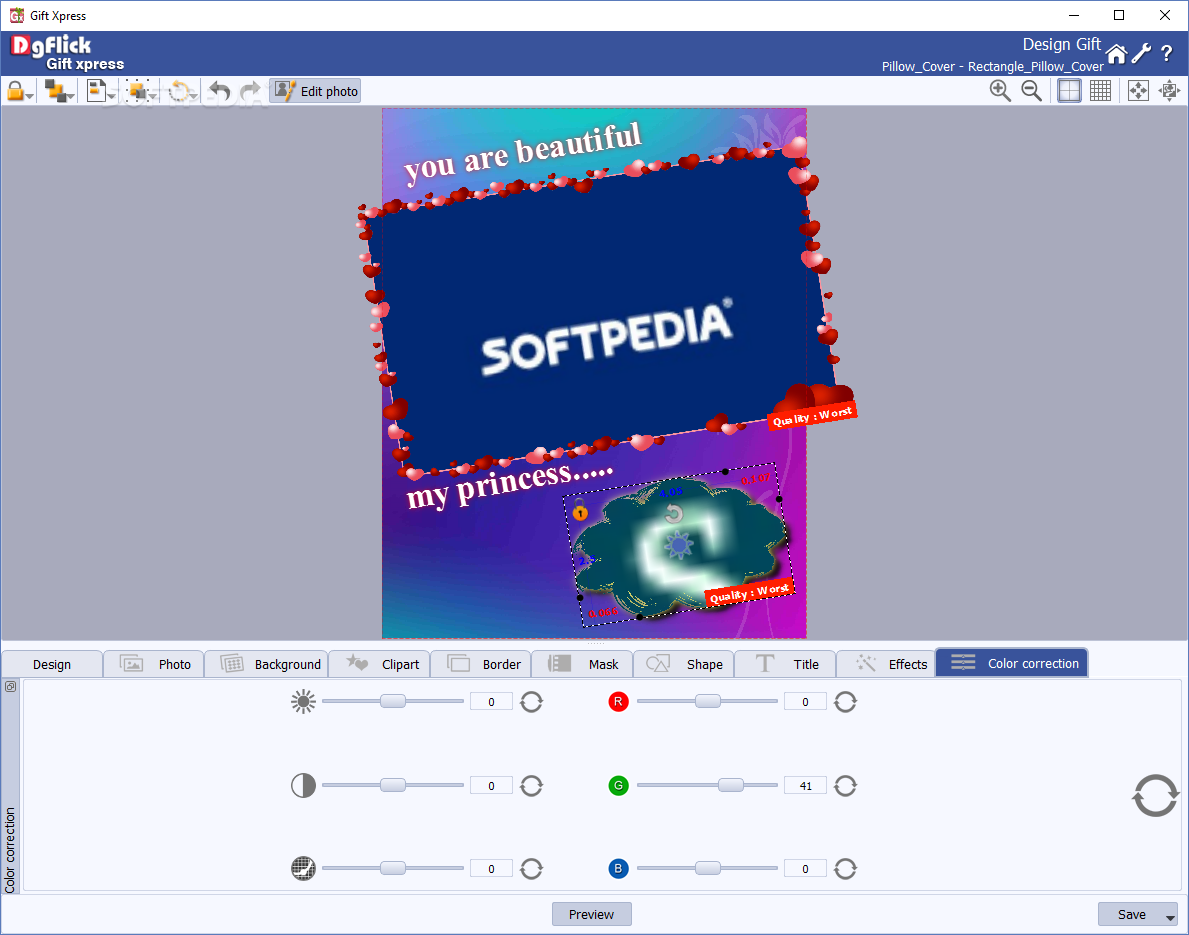This screenshot has width=1189, height=935.
Task: Click the green channel slider handle
Action: pyautogui.click(x=731, y=785)
